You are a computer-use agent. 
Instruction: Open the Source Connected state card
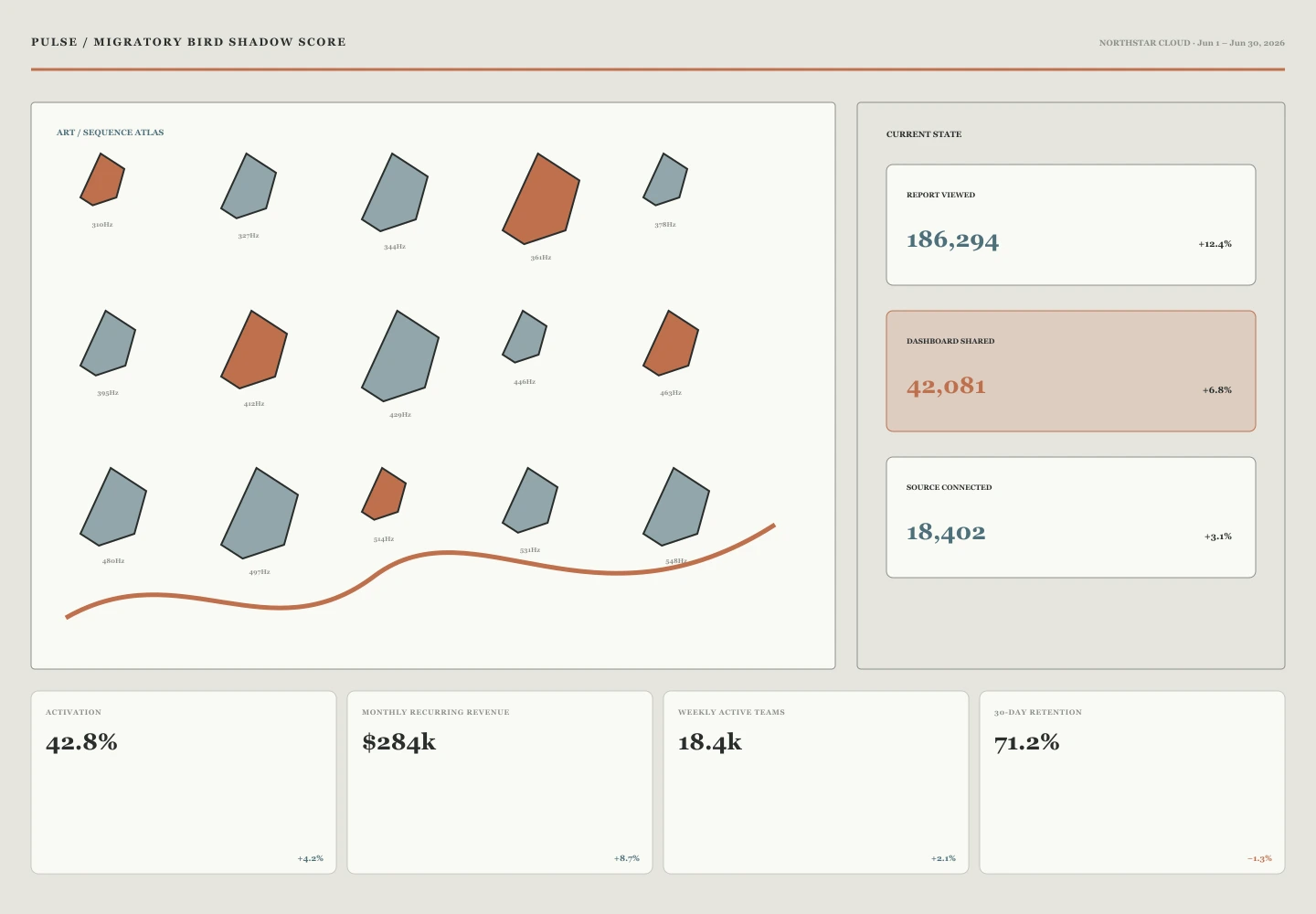(x=1071, y=517)
